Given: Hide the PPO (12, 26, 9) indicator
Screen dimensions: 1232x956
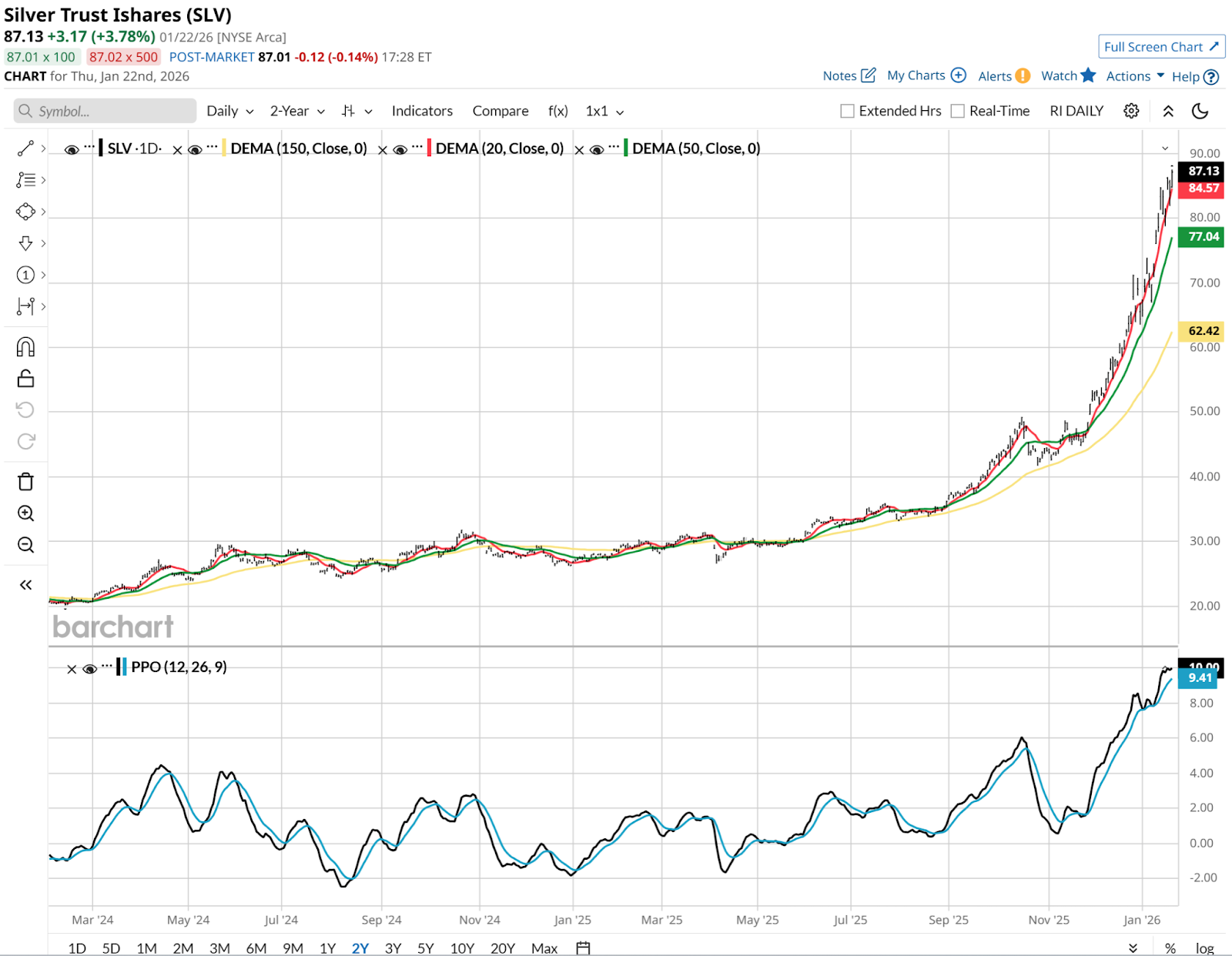Looking at the screenshot, I should (89, 669).
